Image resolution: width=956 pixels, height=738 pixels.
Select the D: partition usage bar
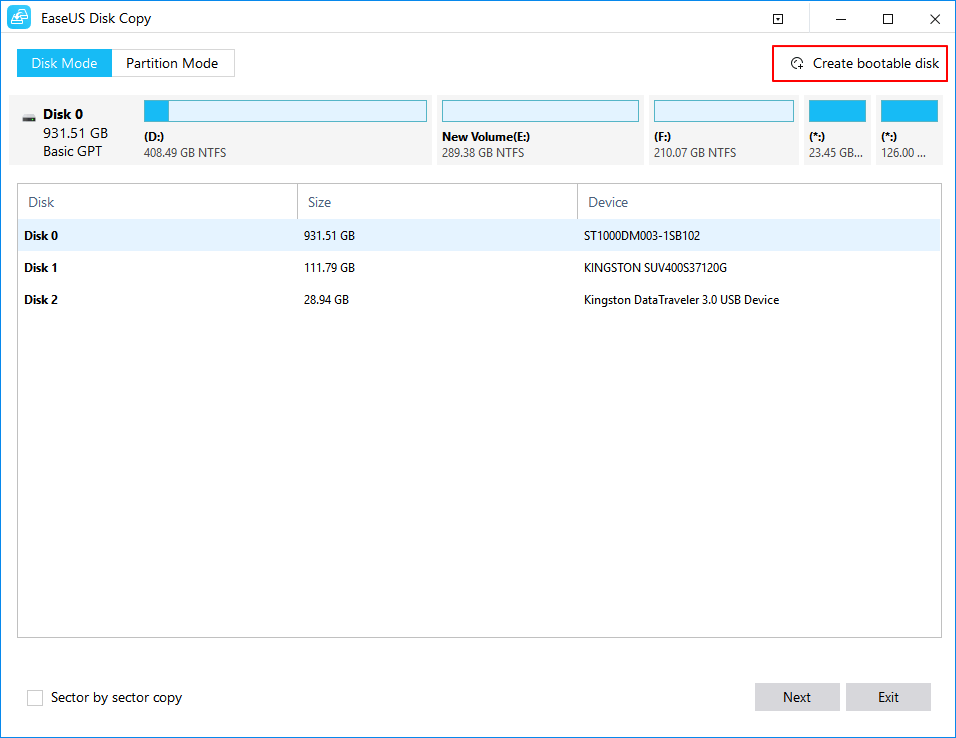pyautogui.click(x=285, y=111)
